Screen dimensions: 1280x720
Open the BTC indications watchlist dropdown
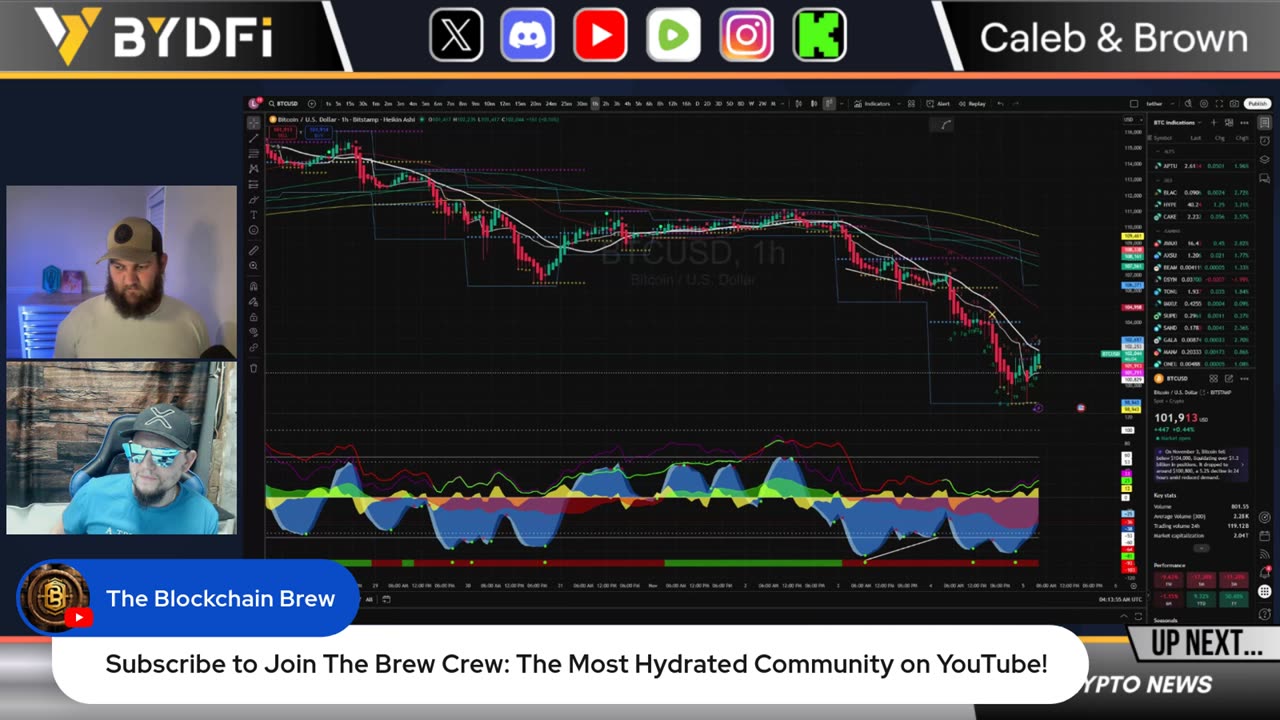[1178, 122]
